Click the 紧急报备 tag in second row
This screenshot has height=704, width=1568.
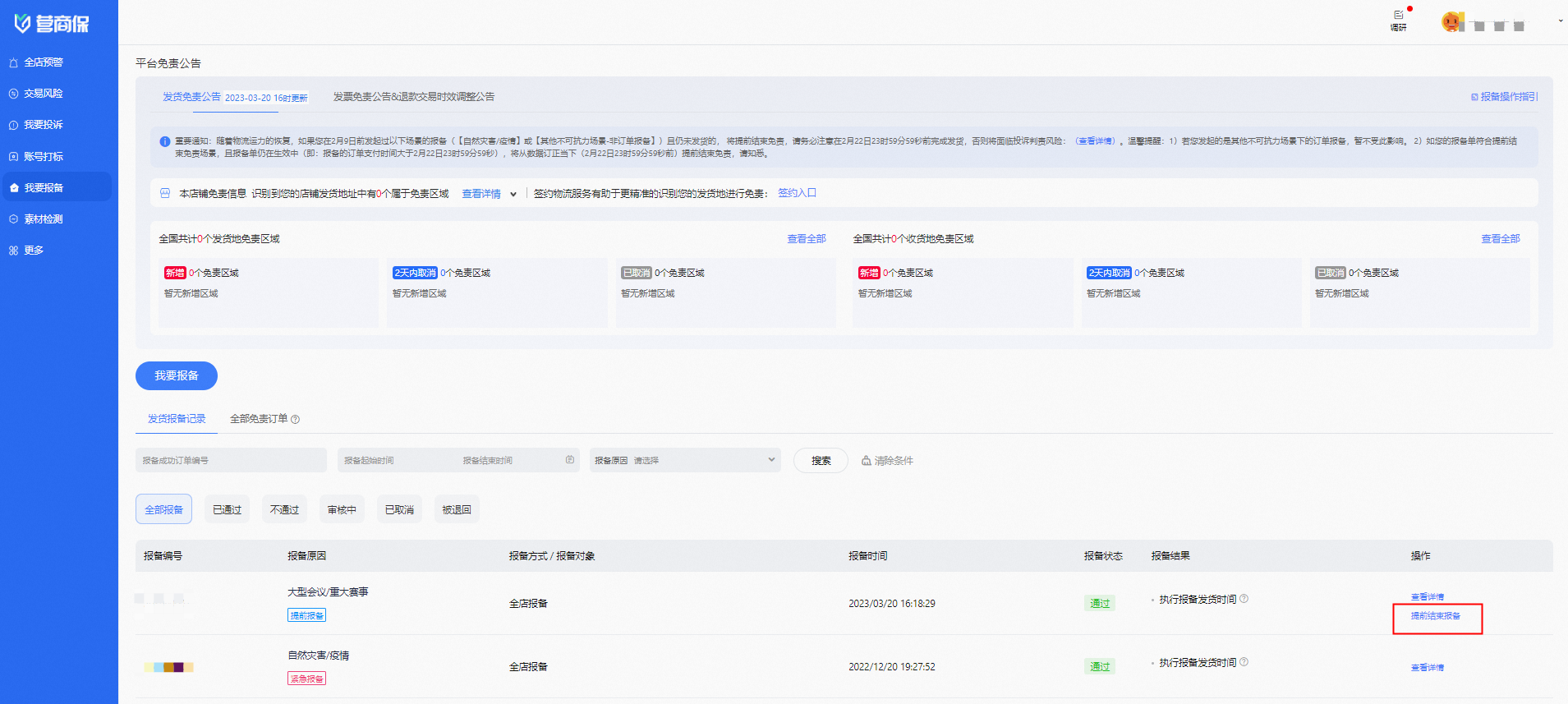pyautogui.click(x=307, y=679)
